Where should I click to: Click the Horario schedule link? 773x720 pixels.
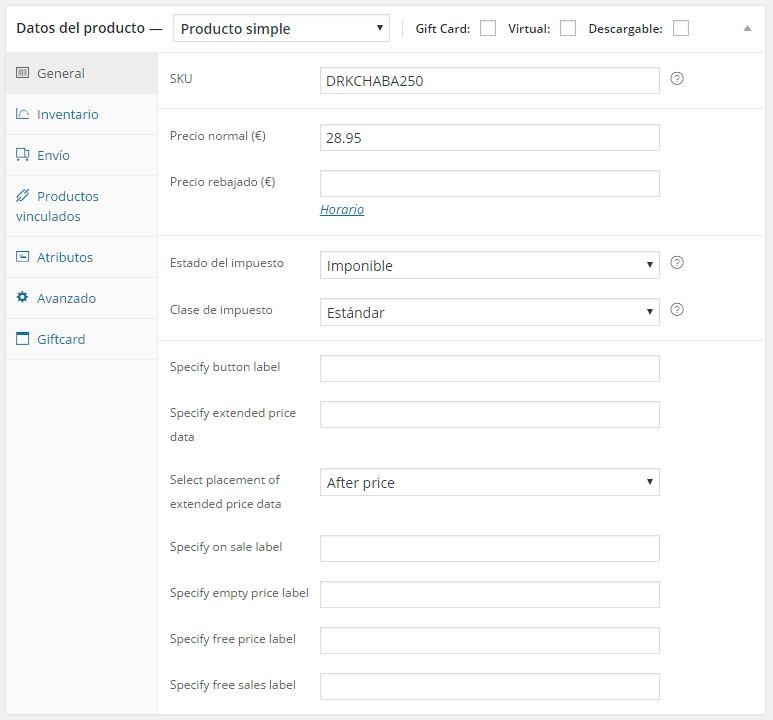(342, 210)
